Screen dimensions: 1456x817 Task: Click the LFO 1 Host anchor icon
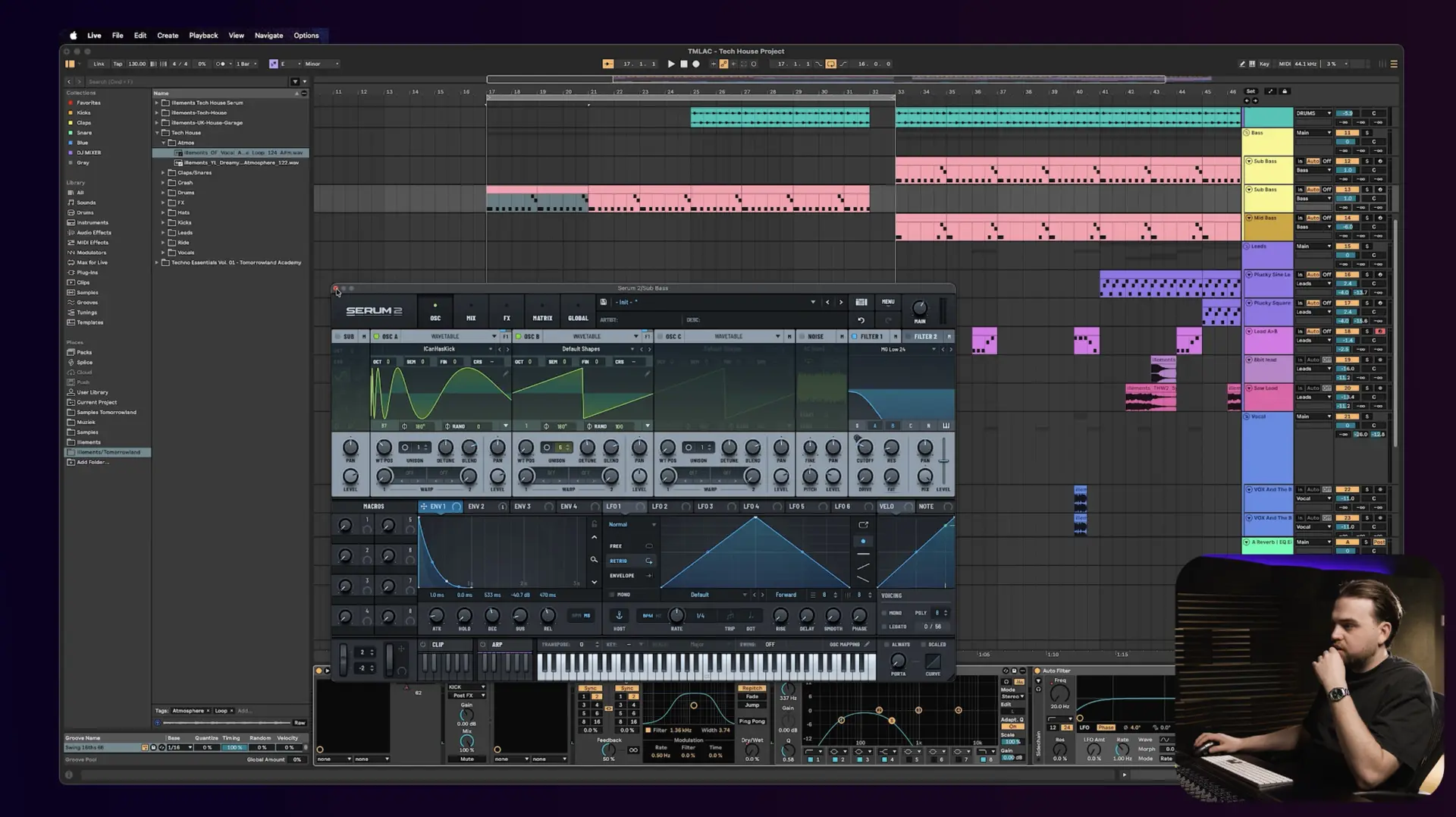[x=619, y=615]
